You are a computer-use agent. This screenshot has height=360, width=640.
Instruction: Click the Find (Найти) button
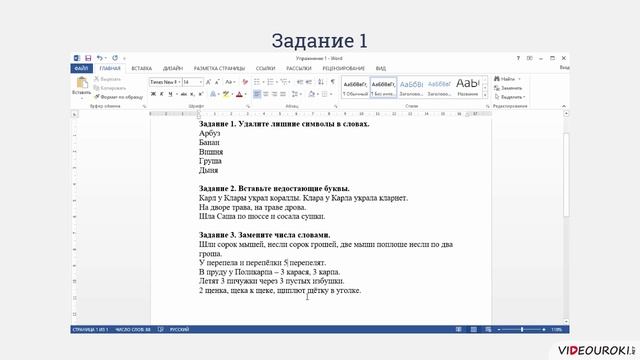click(x=504, y=79)
